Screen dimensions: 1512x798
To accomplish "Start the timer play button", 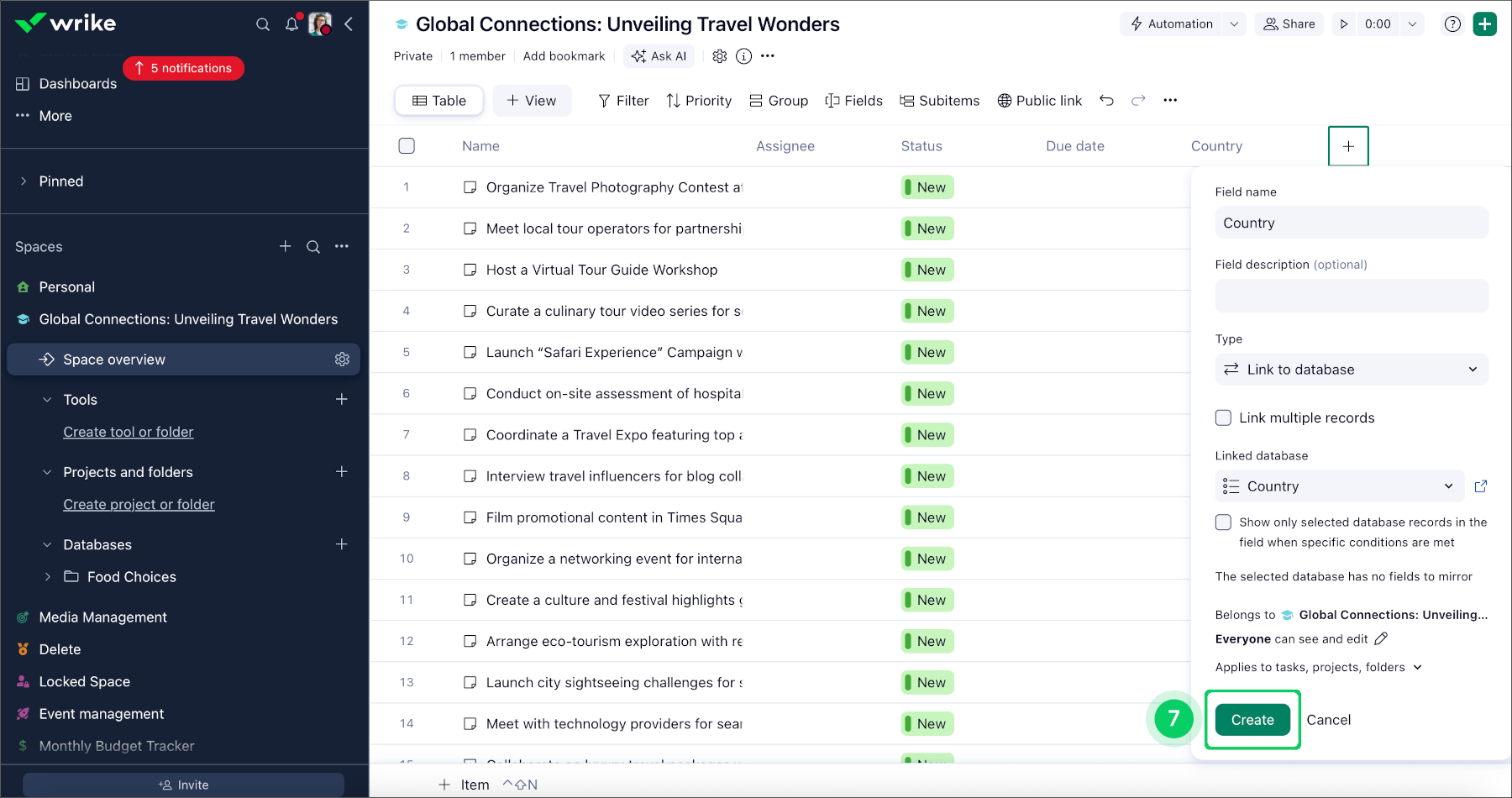I will tap(1344, 24).
